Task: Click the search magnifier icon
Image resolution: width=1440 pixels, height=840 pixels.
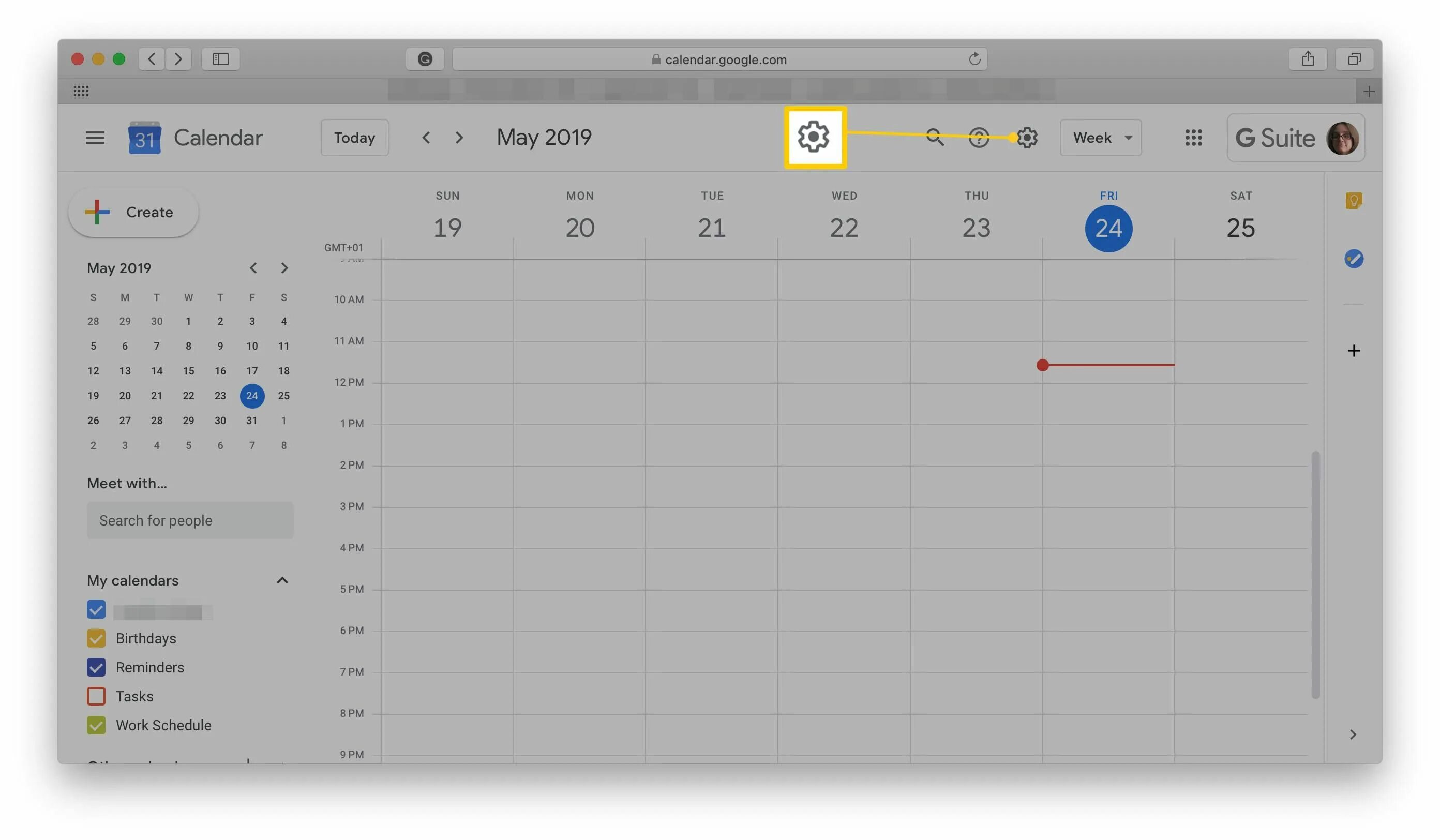Action: (x=934, y=138)
